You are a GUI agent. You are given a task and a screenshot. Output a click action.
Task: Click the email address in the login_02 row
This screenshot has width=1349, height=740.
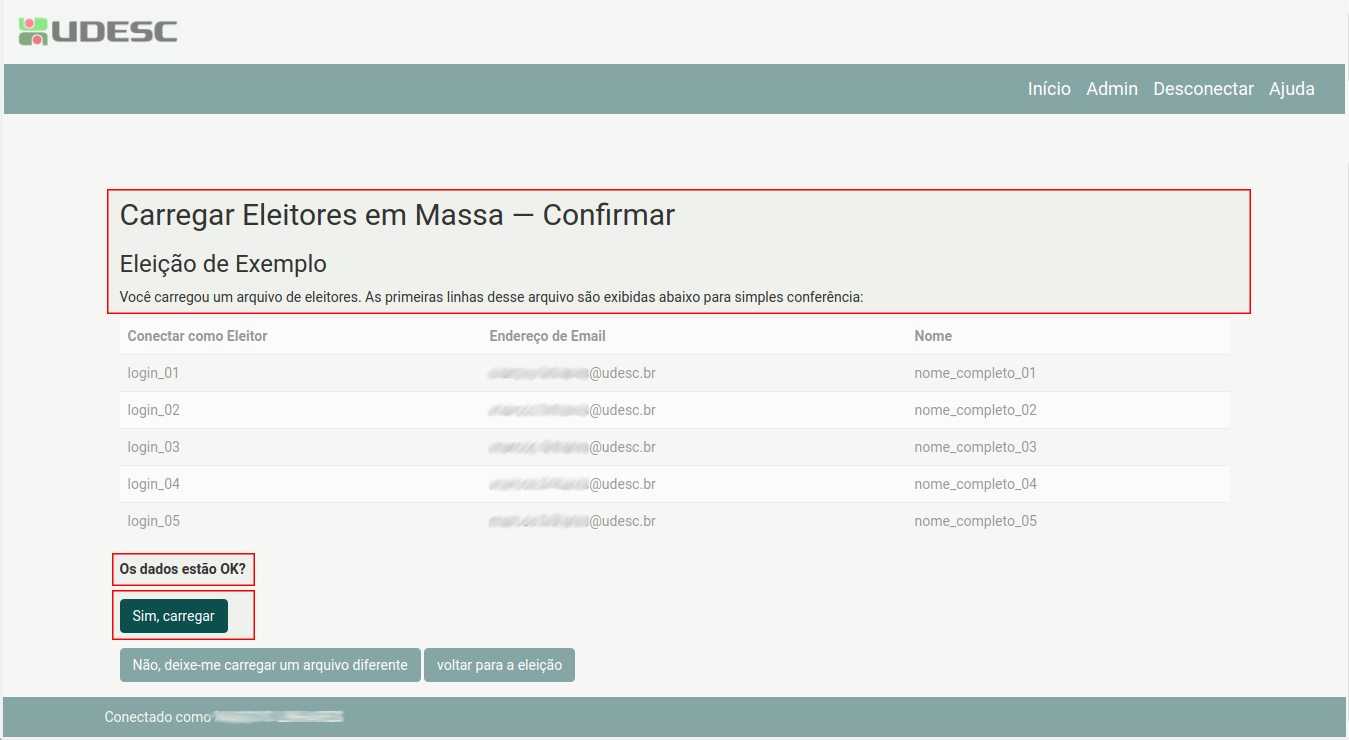point(572,410)
